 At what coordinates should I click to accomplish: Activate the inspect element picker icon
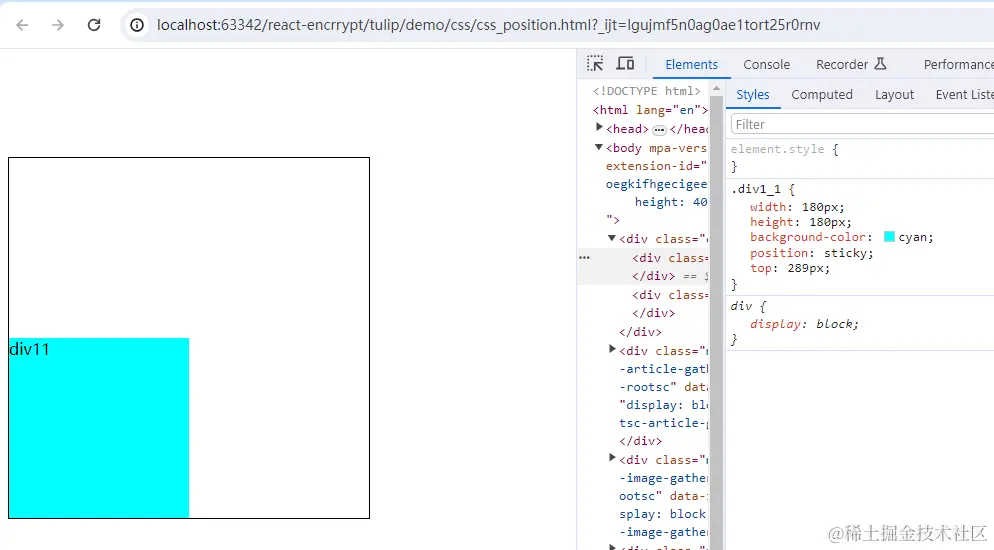point(595,63)
